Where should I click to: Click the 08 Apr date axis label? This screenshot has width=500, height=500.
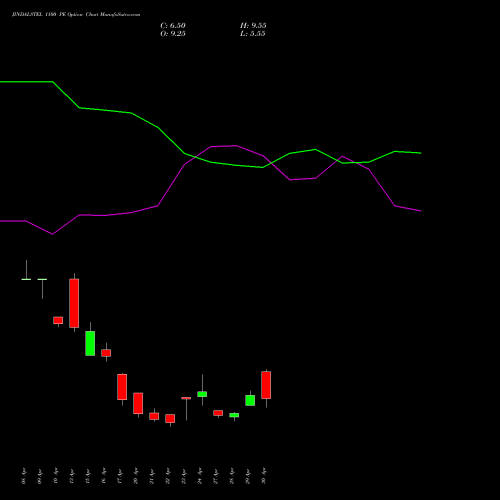pos(24,476)
